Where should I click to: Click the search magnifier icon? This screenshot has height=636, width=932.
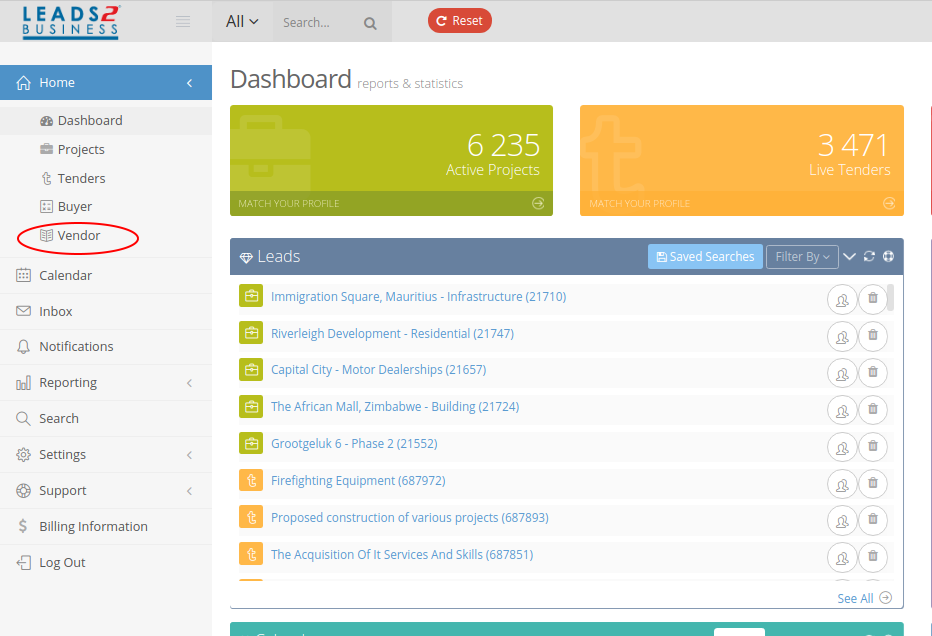(370, 23)
